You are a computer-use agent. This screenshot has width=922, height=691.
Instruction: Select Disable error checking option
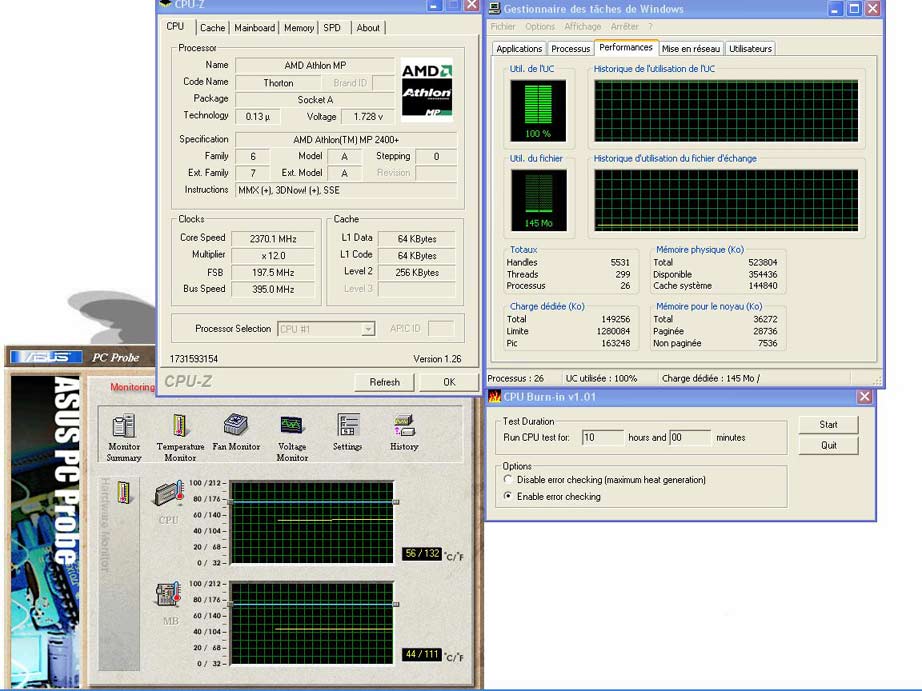pyautogui.click(x=508, y=479)
